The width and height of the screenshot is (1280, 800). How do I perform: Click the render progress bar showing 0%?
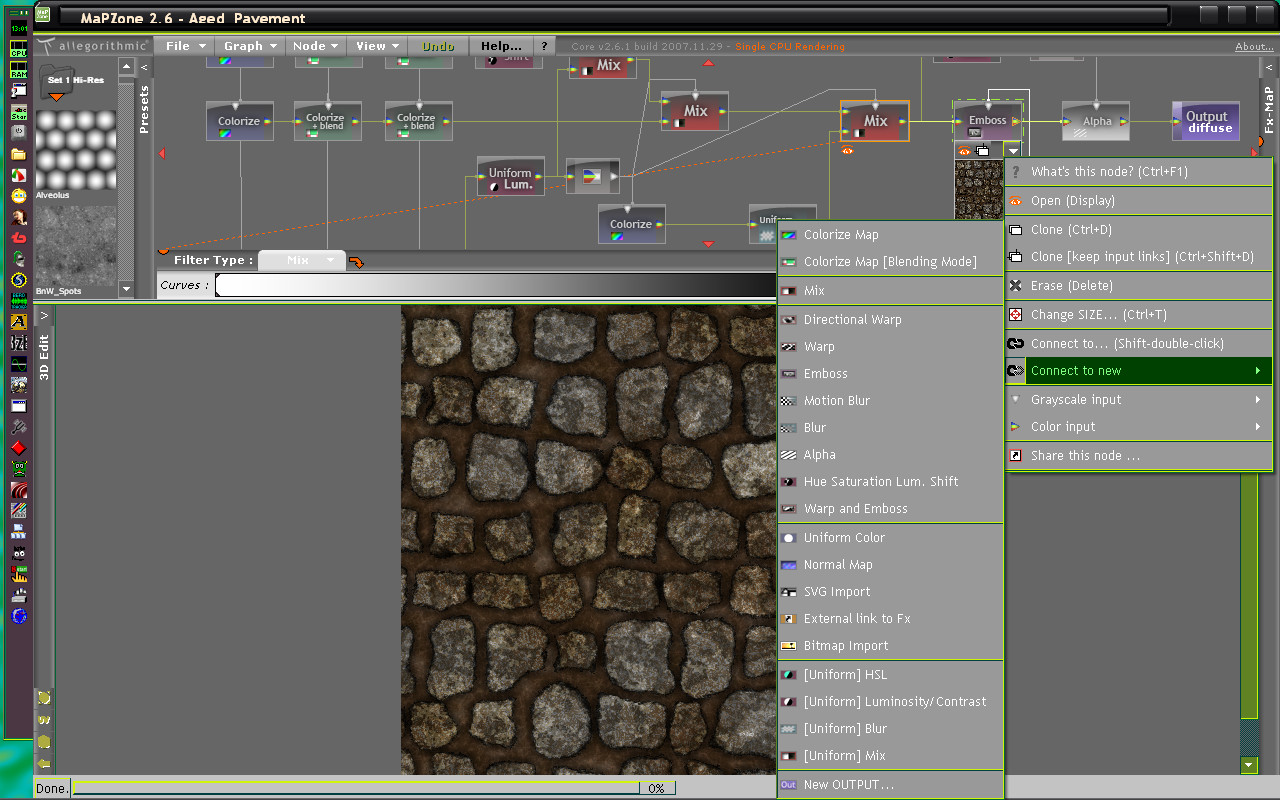[x=374, y=788]
